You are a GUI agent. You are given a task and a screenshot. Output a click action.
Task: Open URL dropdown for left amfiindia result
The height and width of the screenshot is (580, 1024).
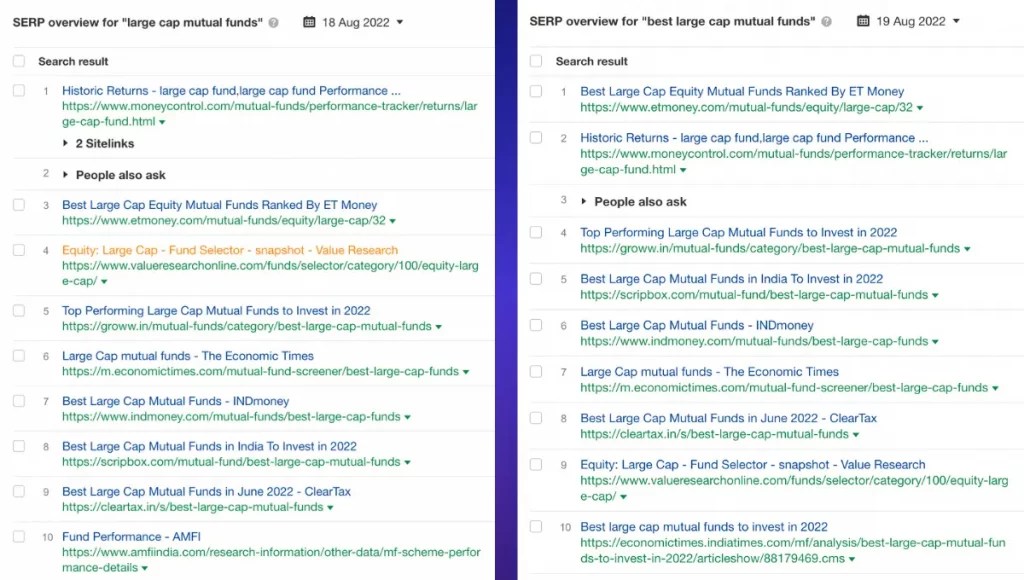[x=144, y=568]
